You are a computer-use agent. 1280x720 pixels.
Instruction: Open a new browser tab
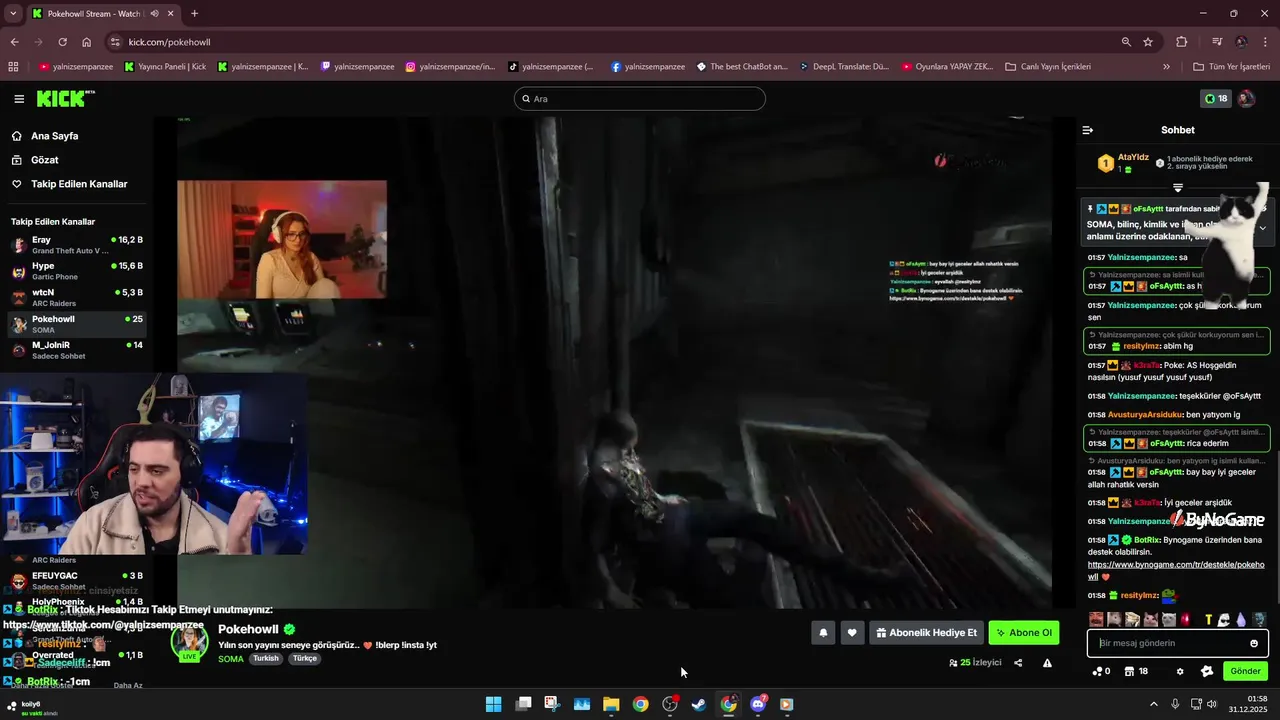tap(194, 14)
